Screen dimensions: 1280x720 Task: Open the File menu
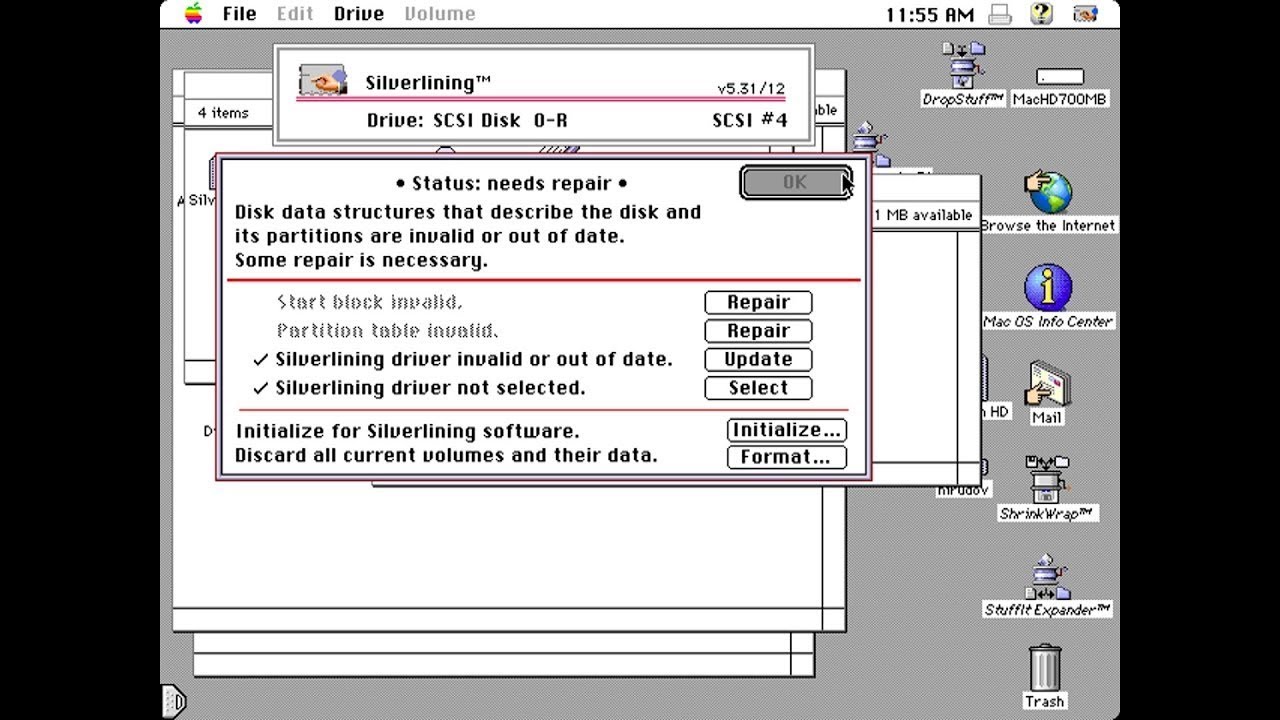click(239, 14)
